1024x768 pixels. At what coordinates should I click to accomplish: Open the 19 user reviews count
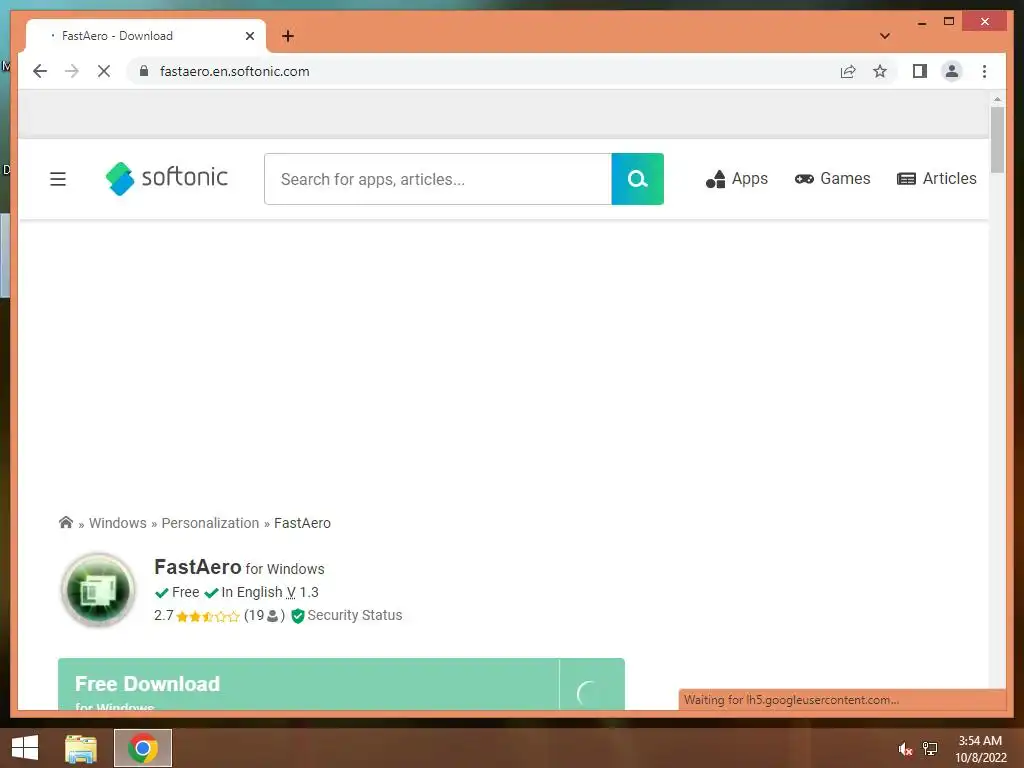click(x=264, y=615)
